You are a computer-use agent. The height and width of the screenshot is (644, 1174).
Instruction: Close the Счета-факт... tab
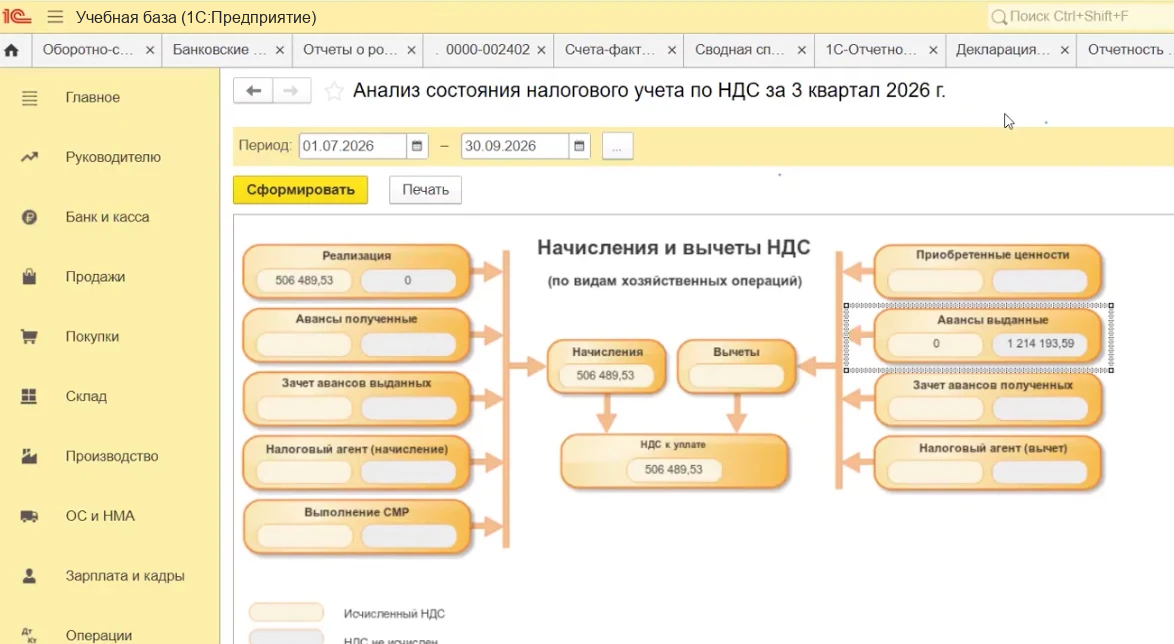(672, 50)
